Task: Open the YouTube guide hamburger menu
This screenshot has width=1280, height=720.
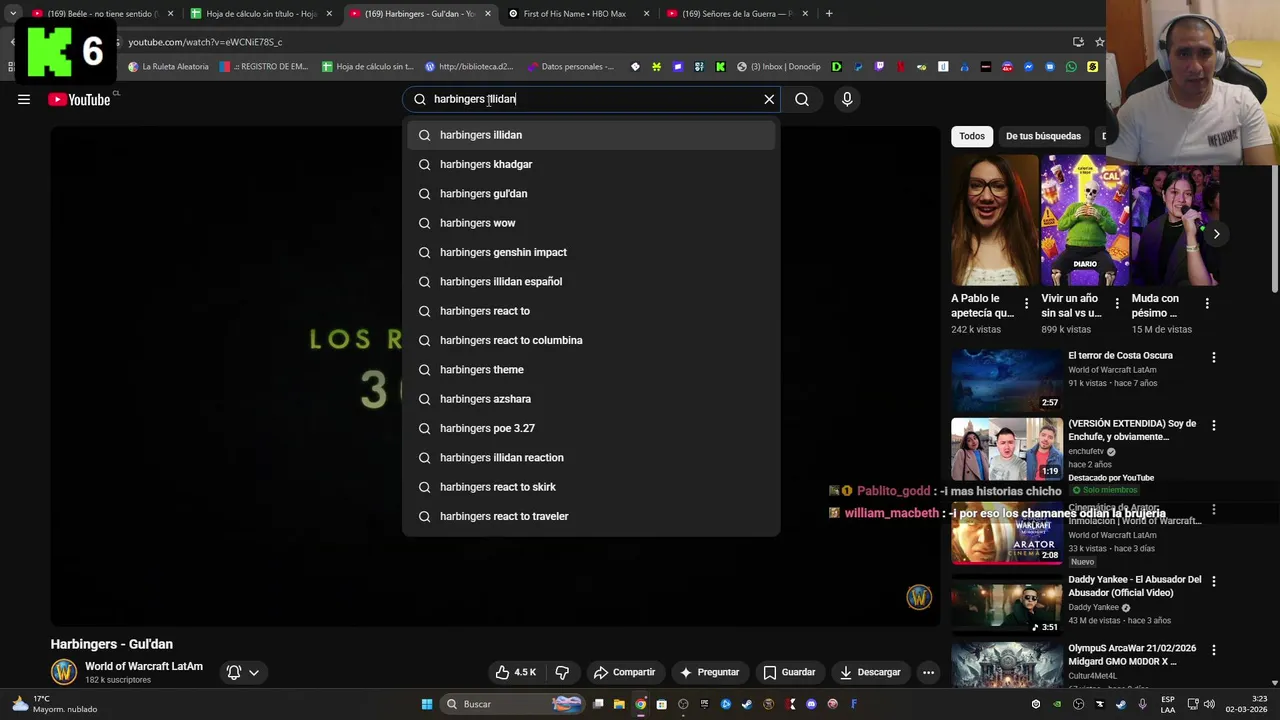Action: (x=24, y=99)
